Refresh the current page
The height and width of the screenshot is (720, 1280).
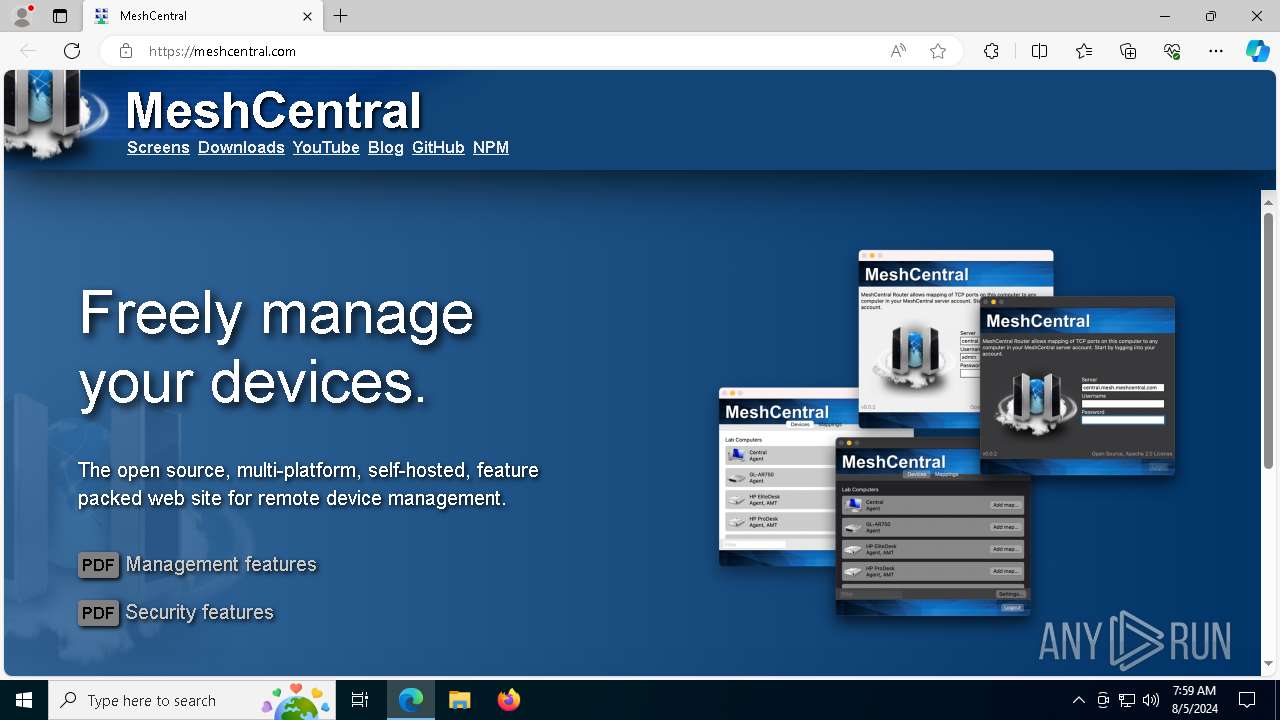[72, 51]
